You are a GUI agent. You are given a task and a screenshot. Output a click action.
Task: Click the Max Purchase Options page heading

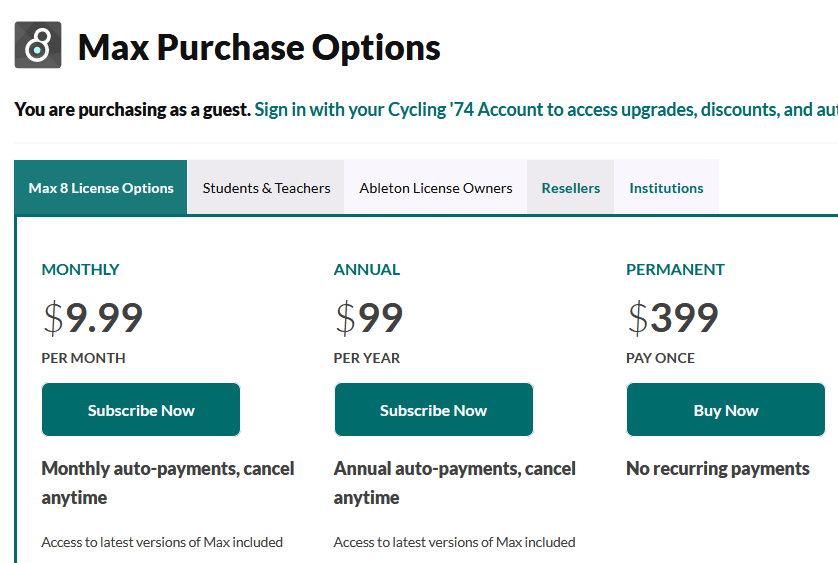pyautogui.click(x=259, y=47)
